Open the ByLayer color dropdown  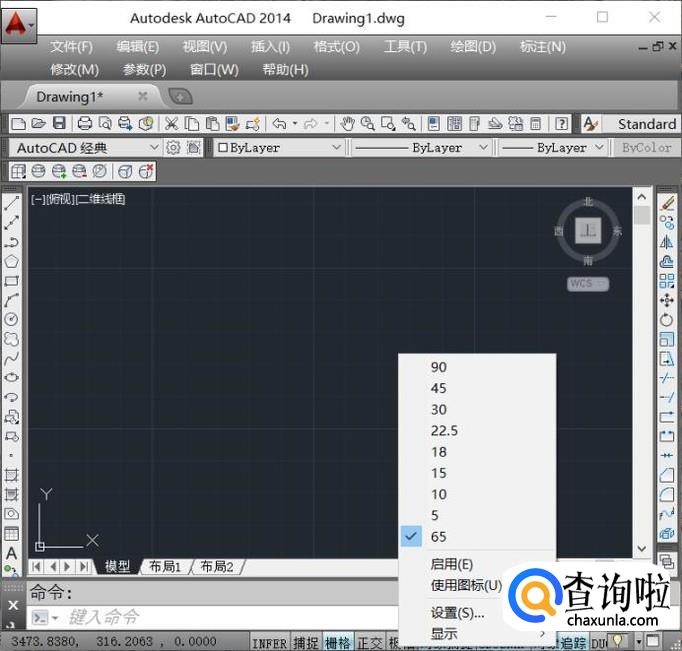[x=336, y=147]
